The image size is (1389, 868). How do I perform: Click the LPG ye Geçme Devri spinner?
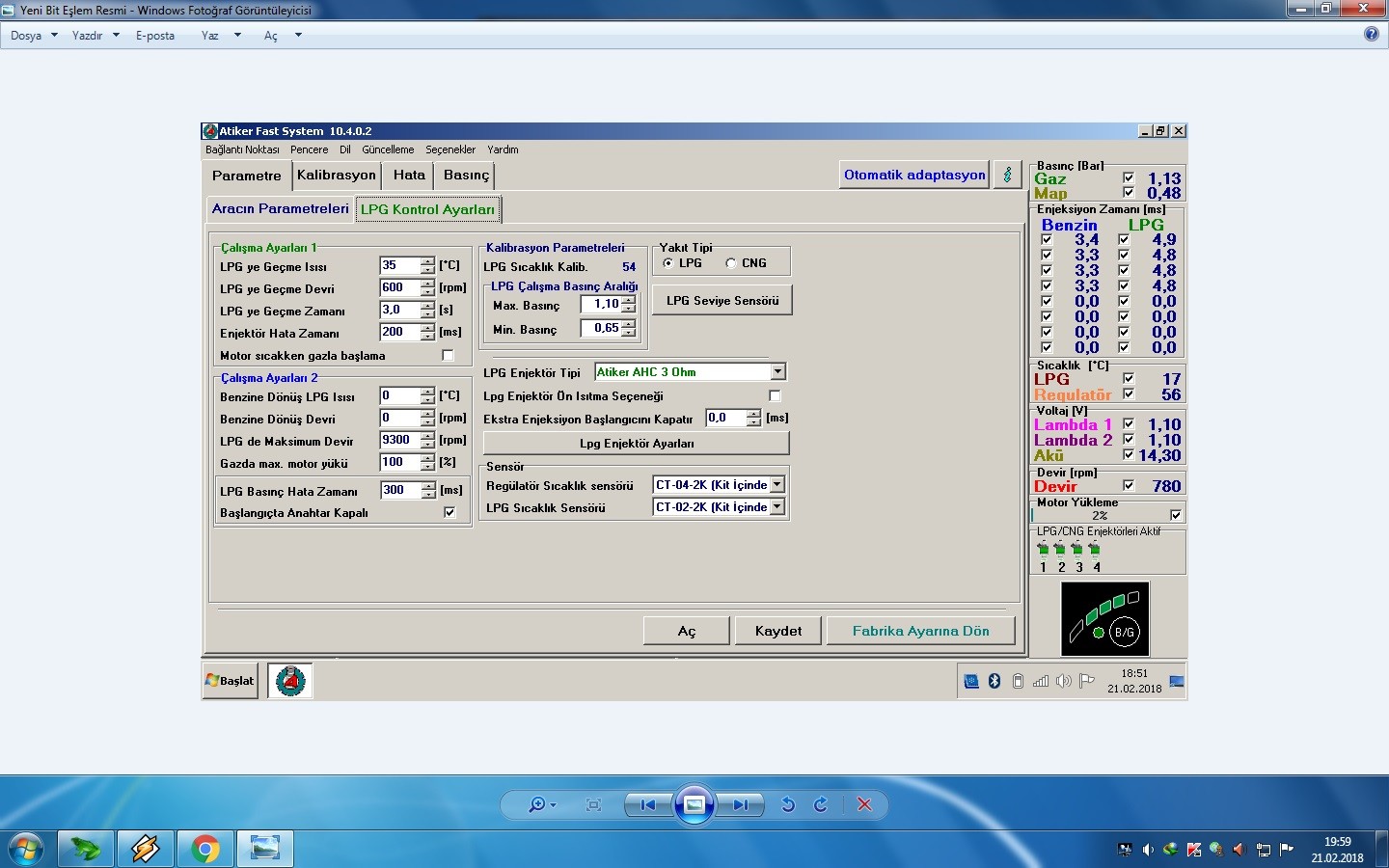coord(427,287)
